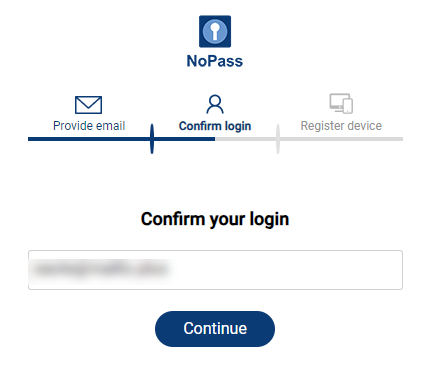Click the blue progress segment under Confirm login
The width and height of the screenshot is (437, 366).
[184, 139]
